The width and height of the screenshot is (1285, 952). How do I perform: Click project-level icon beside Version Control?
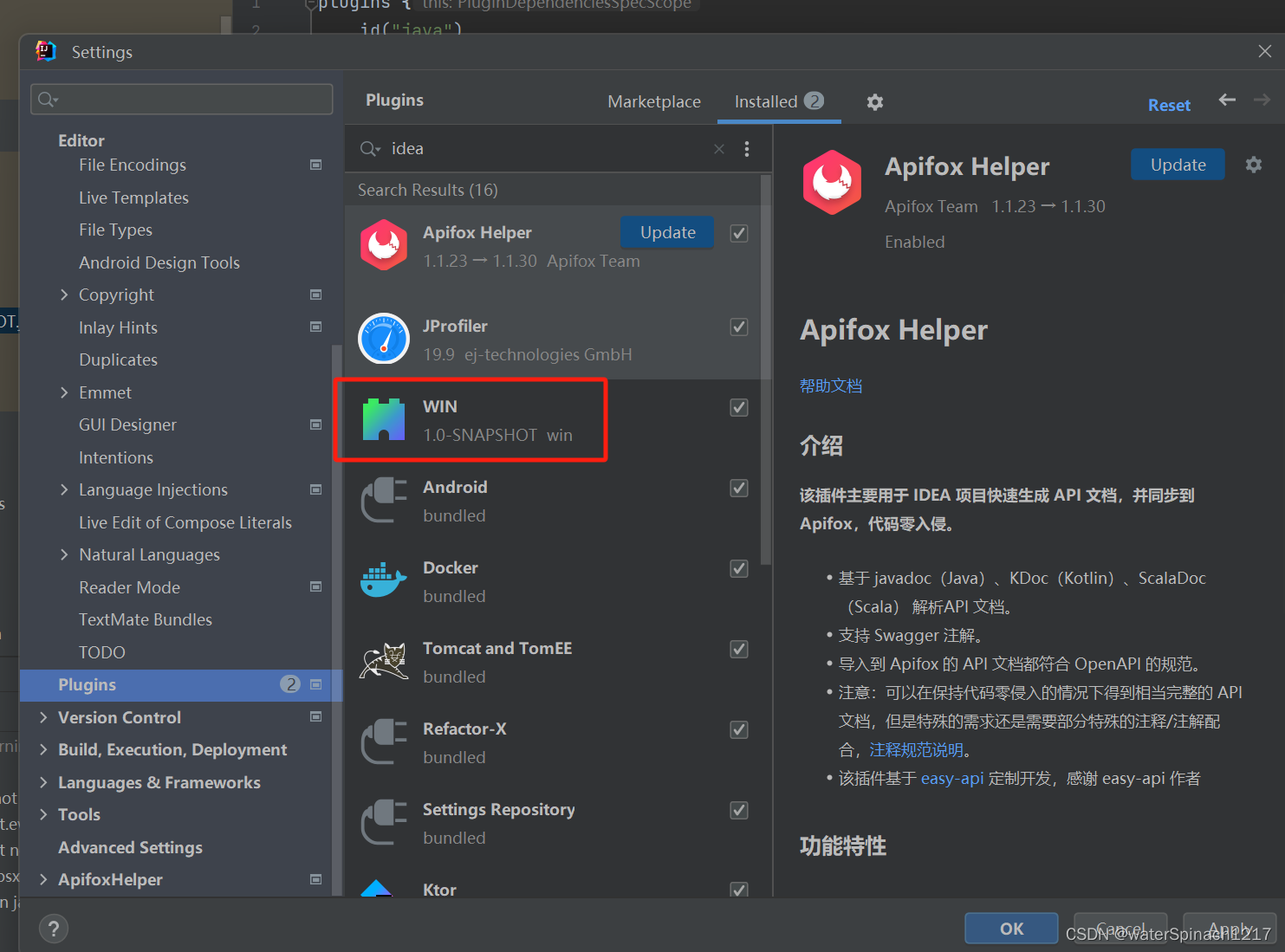pos(316,716)
